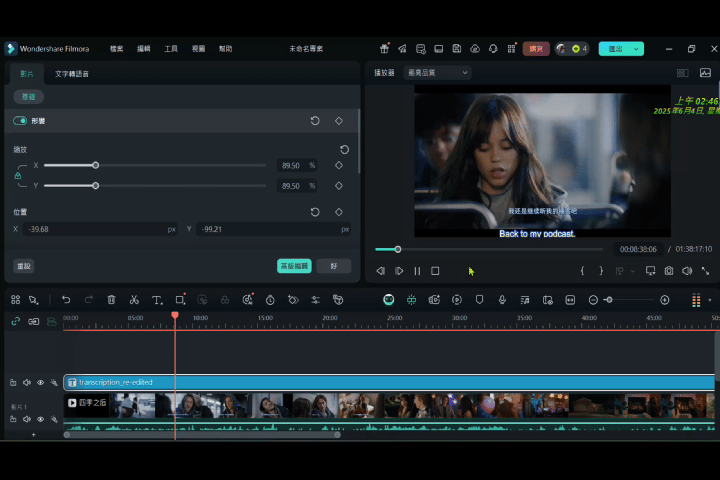
Task: Click the position Y value field -99.21
Action: pos(274,229)
